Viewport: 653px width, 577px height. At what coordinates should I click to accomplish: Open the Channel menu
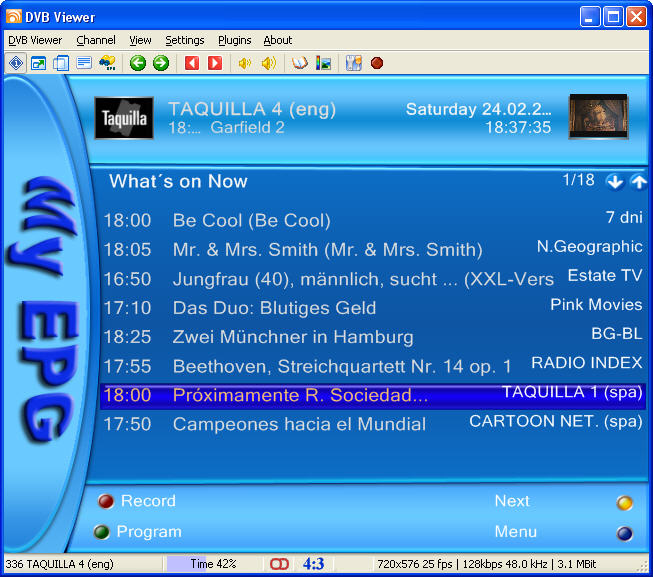96,40
